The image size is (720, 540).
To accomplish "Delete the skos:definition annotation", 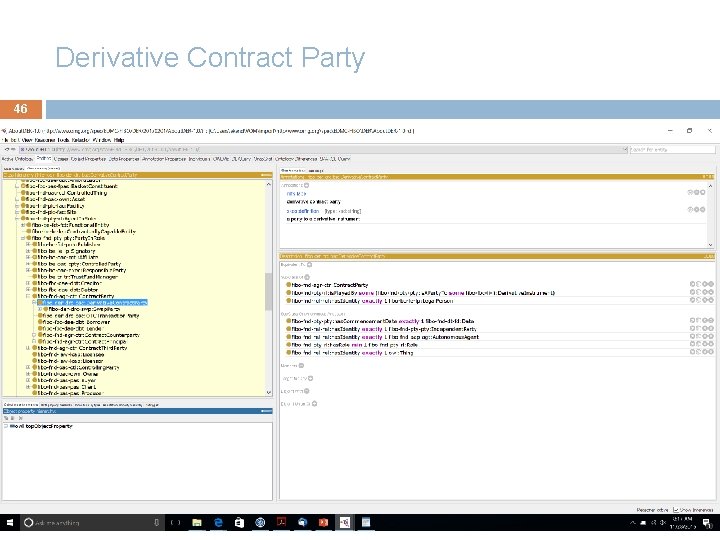I will pyautogui.click(x=696, y=209).
